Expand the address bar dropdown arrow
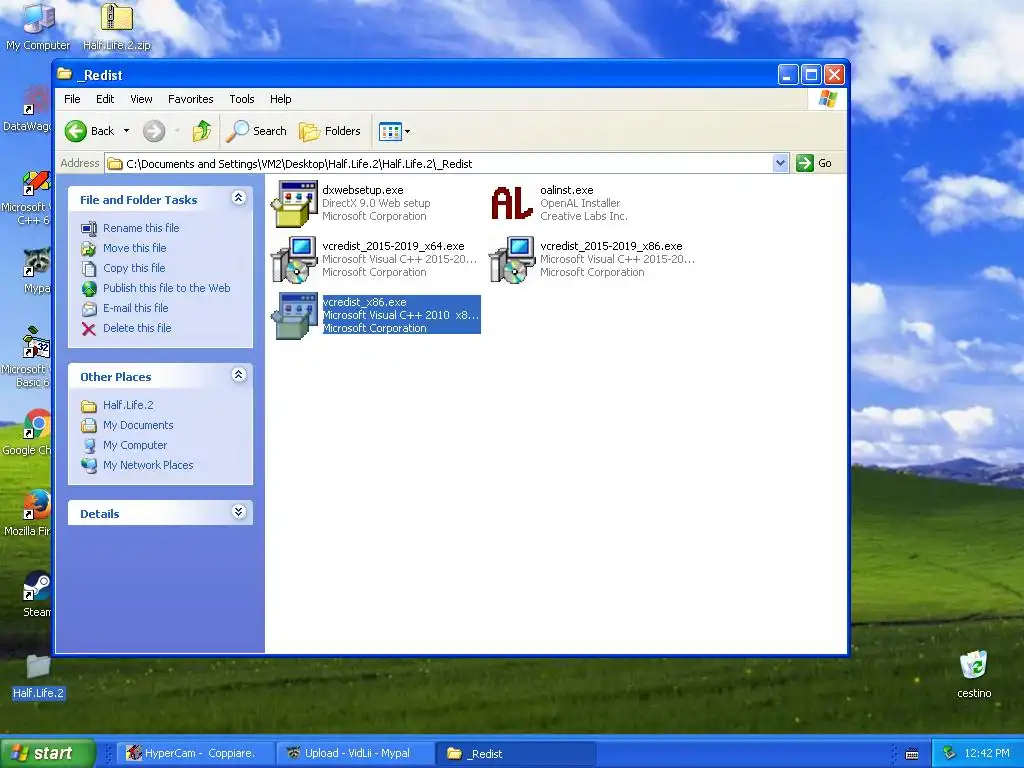The width and height of the screenshot is (1024, 768). (x=780, y=163)
